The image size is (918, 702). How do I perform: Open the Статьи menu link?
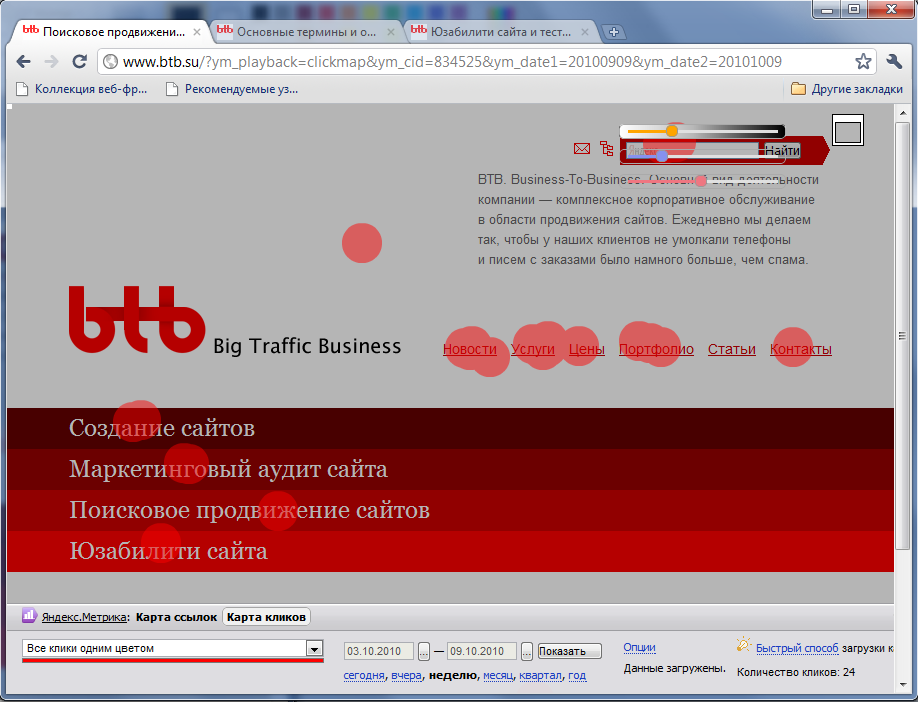(x=732, y=349)
